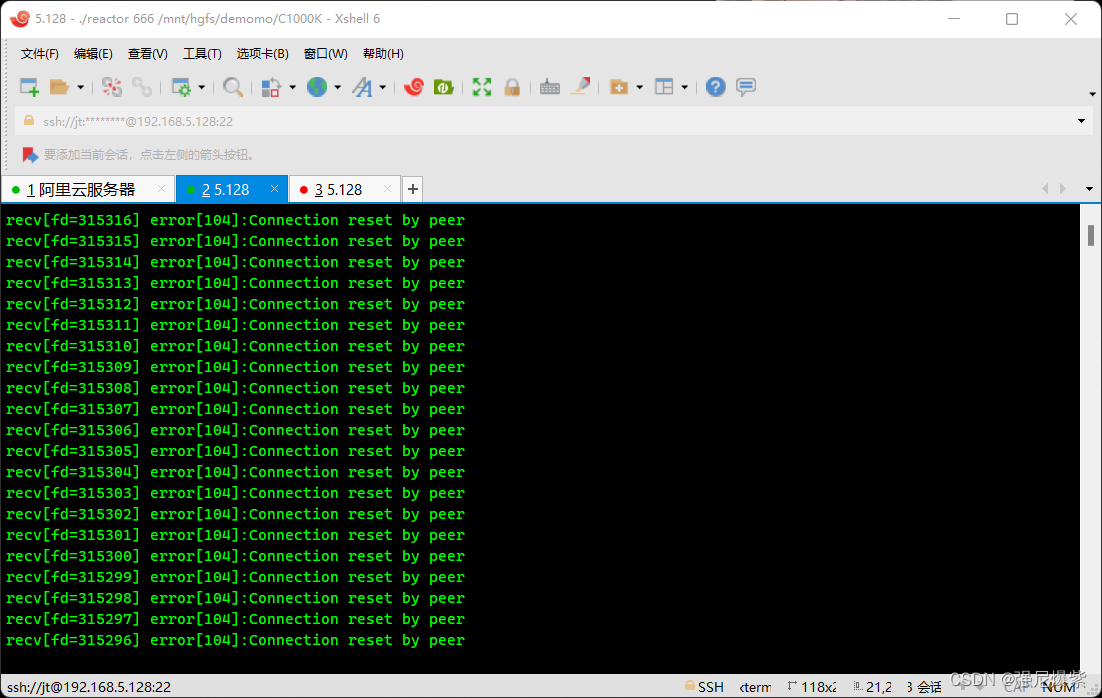Expand the folder dropdown arrow
The image size is (1102, 698).
click(x=640, y=87)
